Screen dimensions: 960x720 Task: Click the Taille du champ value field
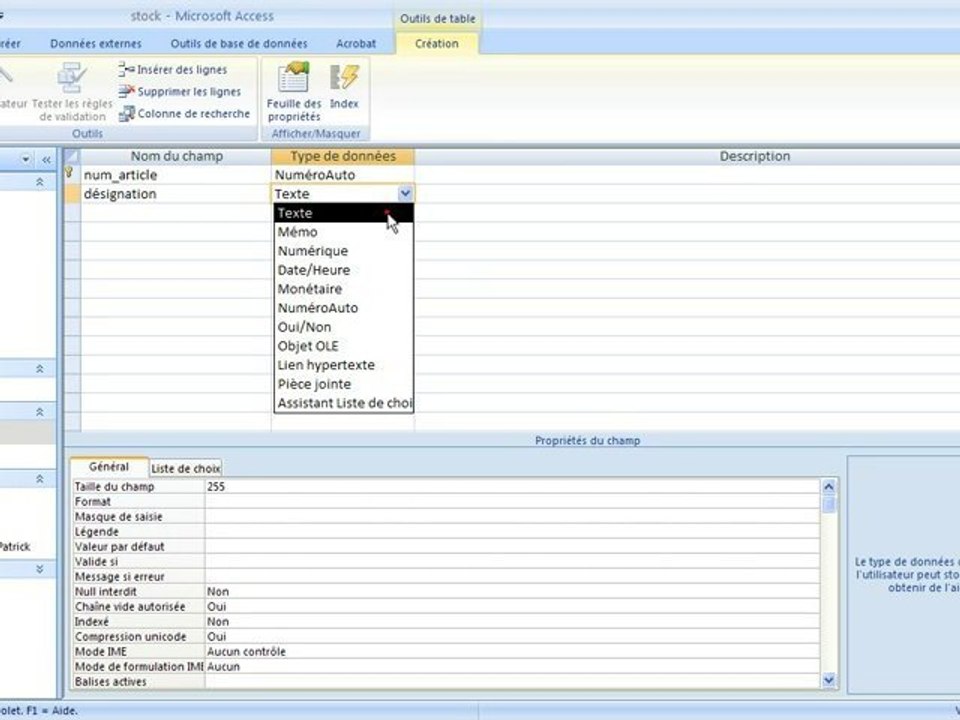point(512,487)
